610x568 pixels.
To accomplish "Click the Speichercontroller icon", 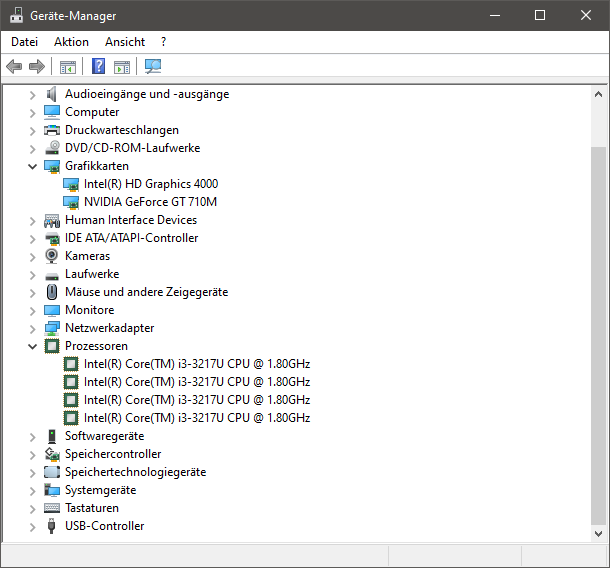I will pyautogui.click(x=52, y=454).
